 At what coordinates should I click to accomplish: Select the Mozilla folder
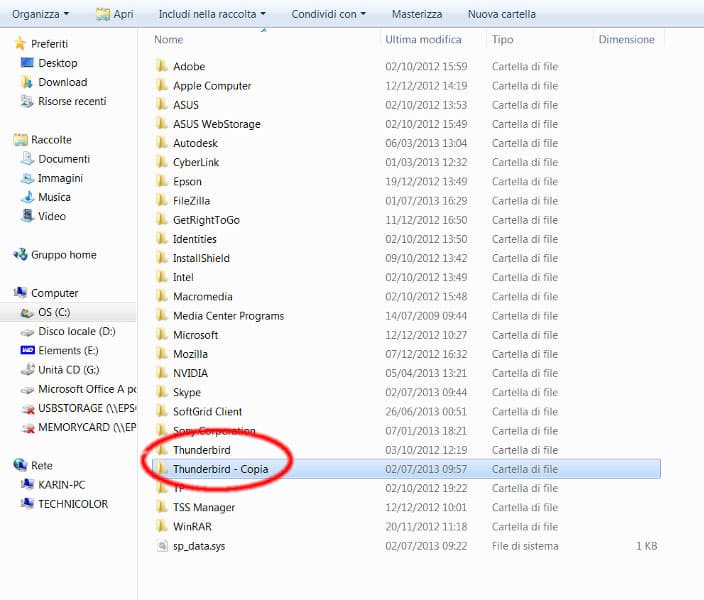click(190, 354)
